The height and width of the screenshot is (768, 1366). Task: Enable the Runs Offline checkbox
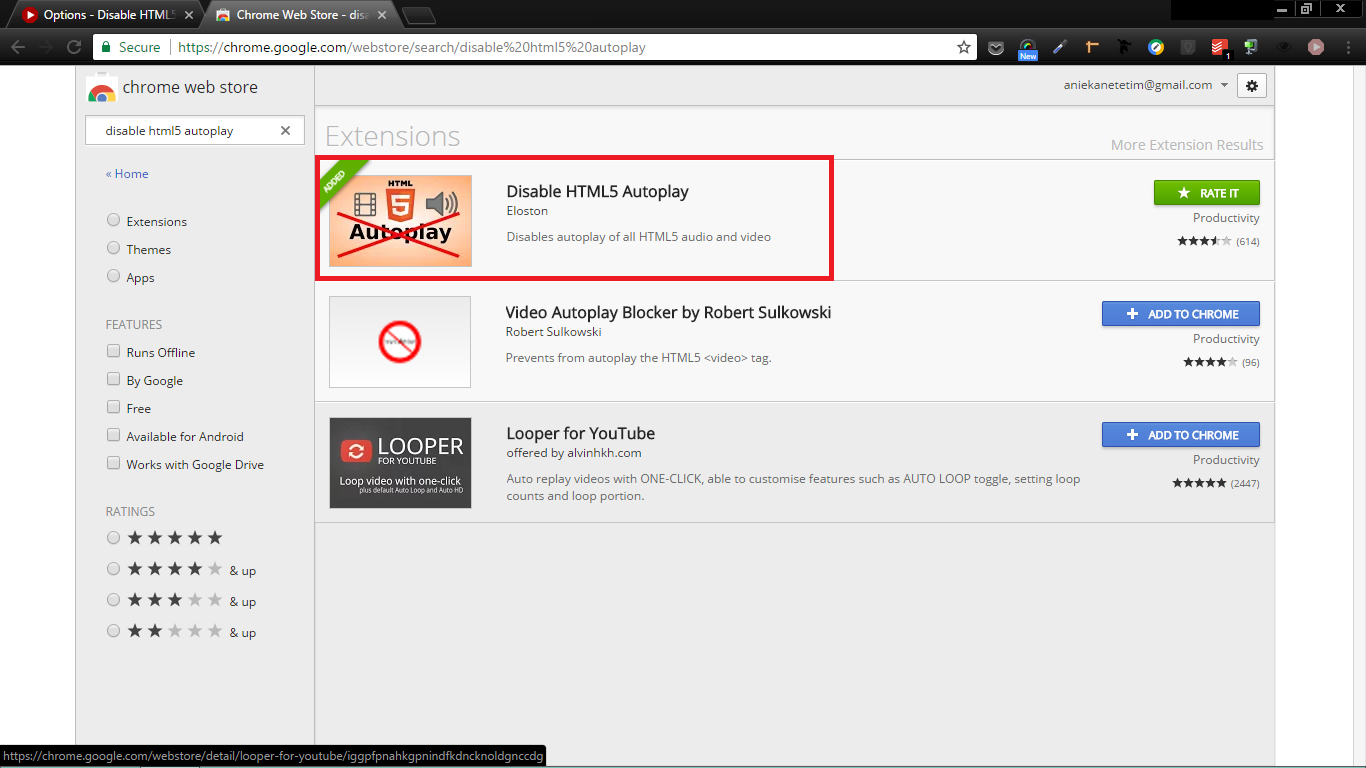pyautogui.click(x=113, y=351)
